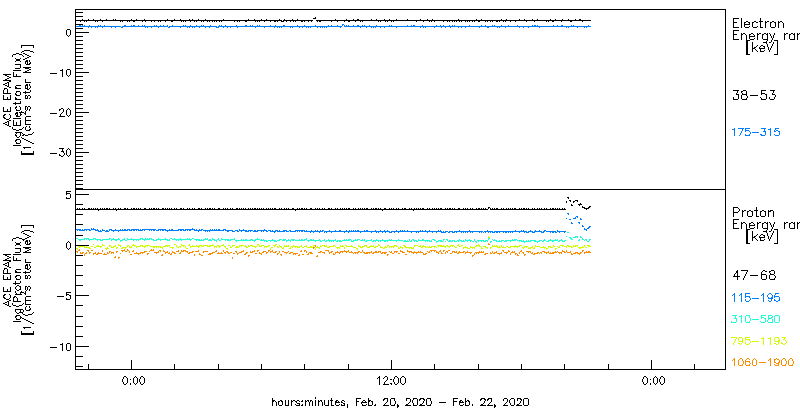Click the blue 115-195 proton flux surge
The width and height of the screenshot is (800, 410).
(579, 222)
